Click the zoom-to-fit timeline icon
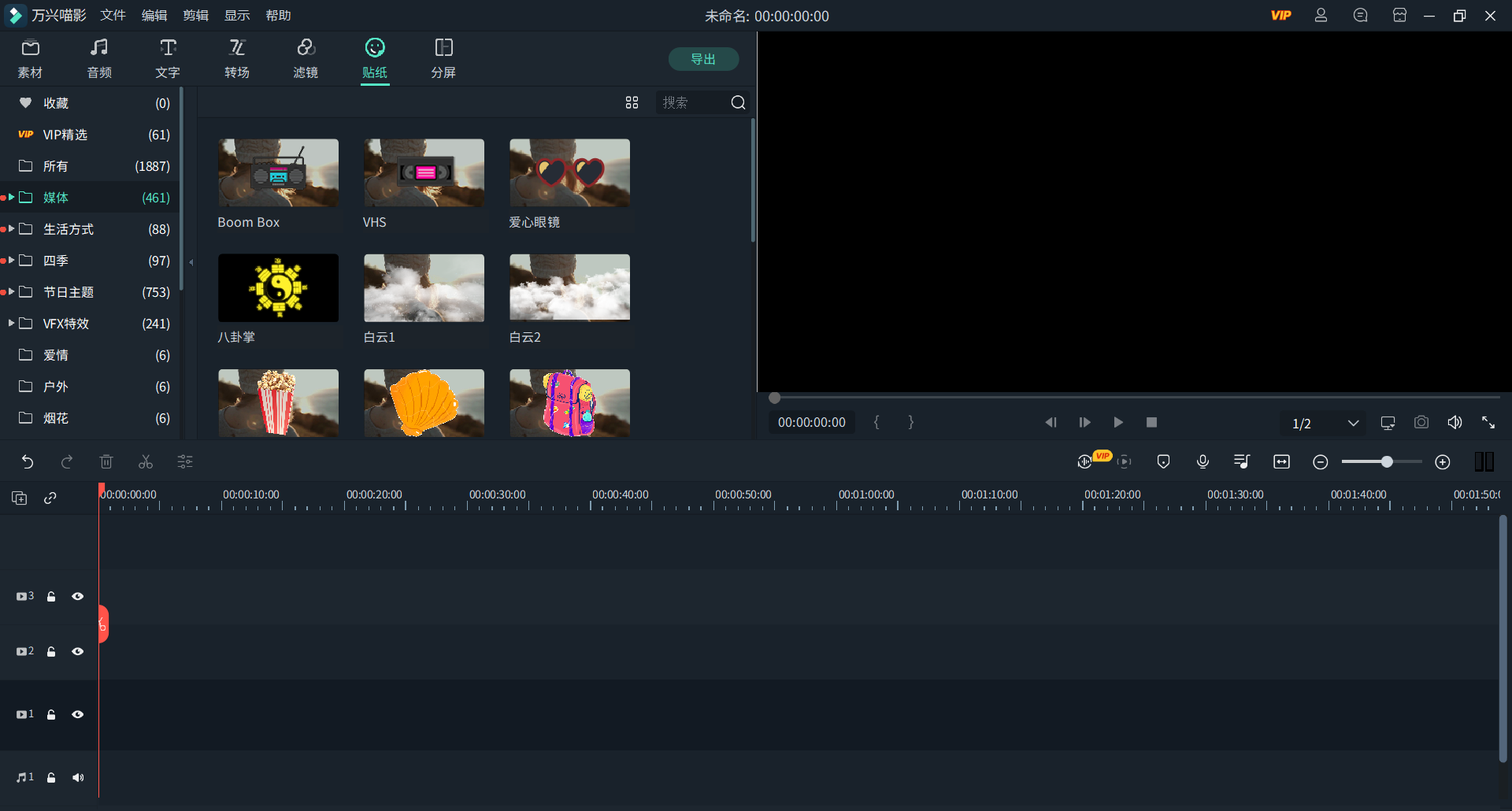1512x811 pixels. coord(1281,462)
